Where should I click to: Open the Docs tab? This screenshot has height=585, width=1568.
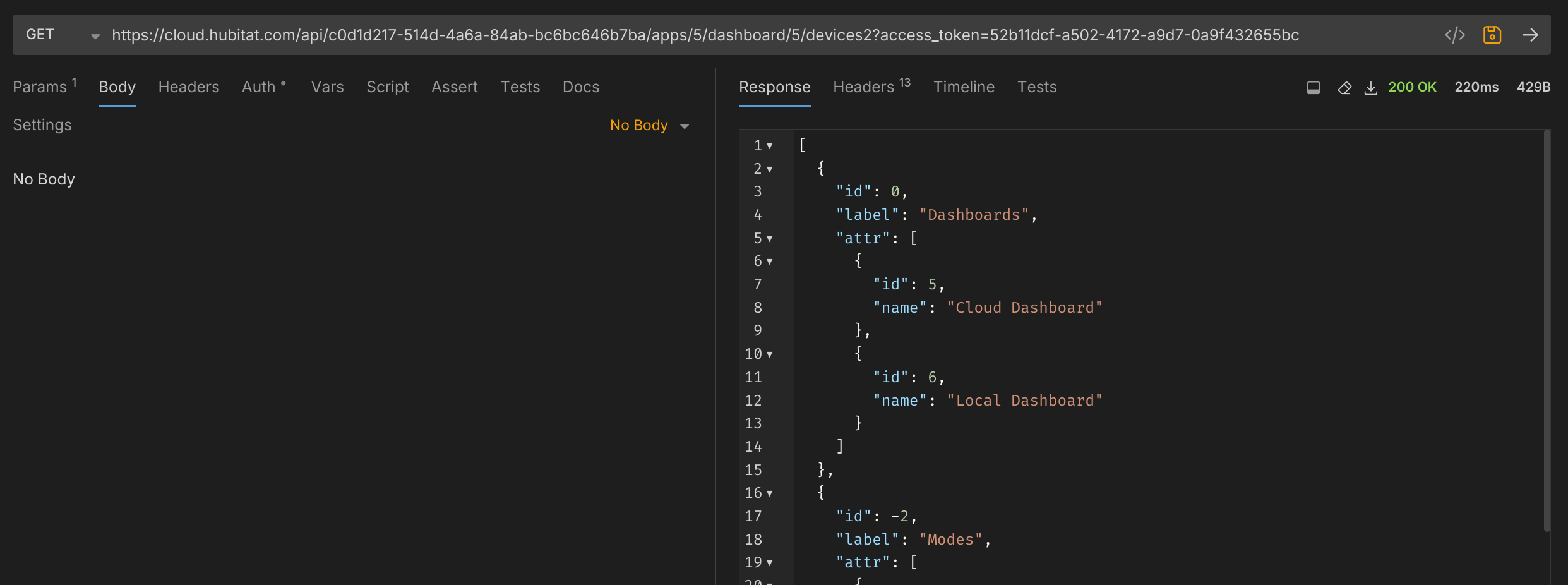pyautogui.click(x=580, y=87)
